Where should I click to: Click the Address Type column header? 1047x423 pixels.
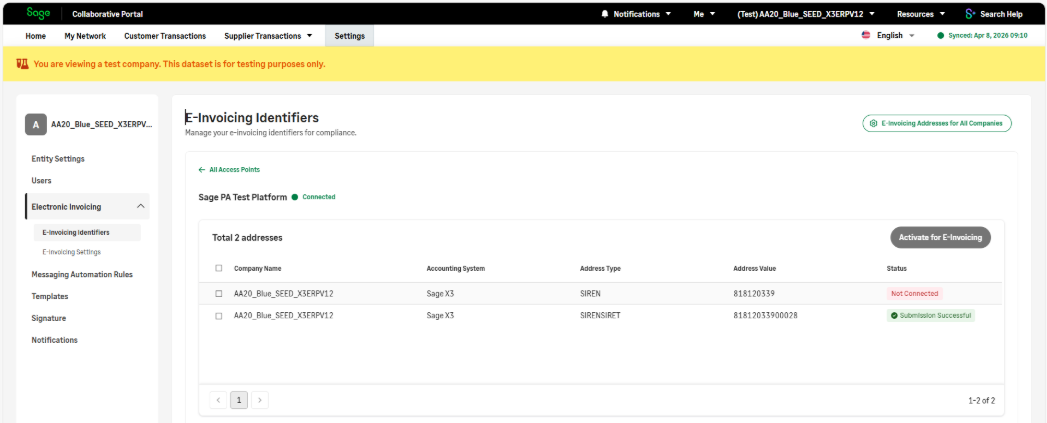600,269
